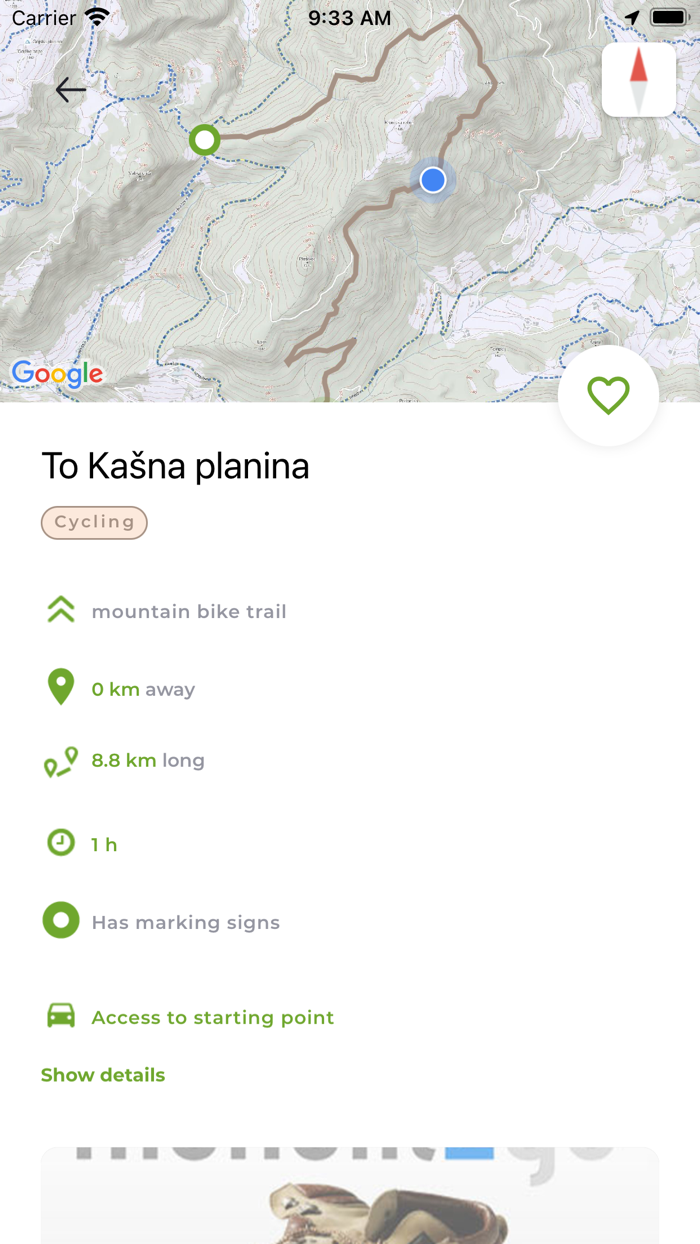The height and width of the screenshot is (1244, 700).
Task: Tap the trail title 'To Kašna planina'
Action: pos(175,466)
